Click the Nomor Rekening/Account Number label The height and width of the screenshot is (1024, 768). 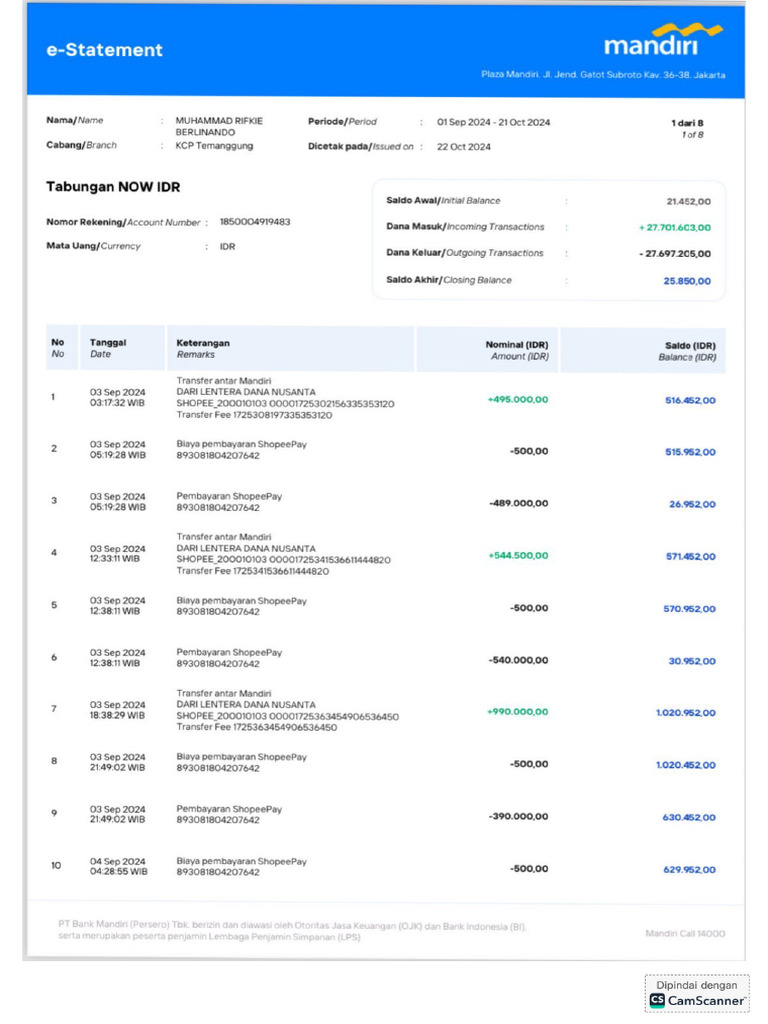point(123,222)
